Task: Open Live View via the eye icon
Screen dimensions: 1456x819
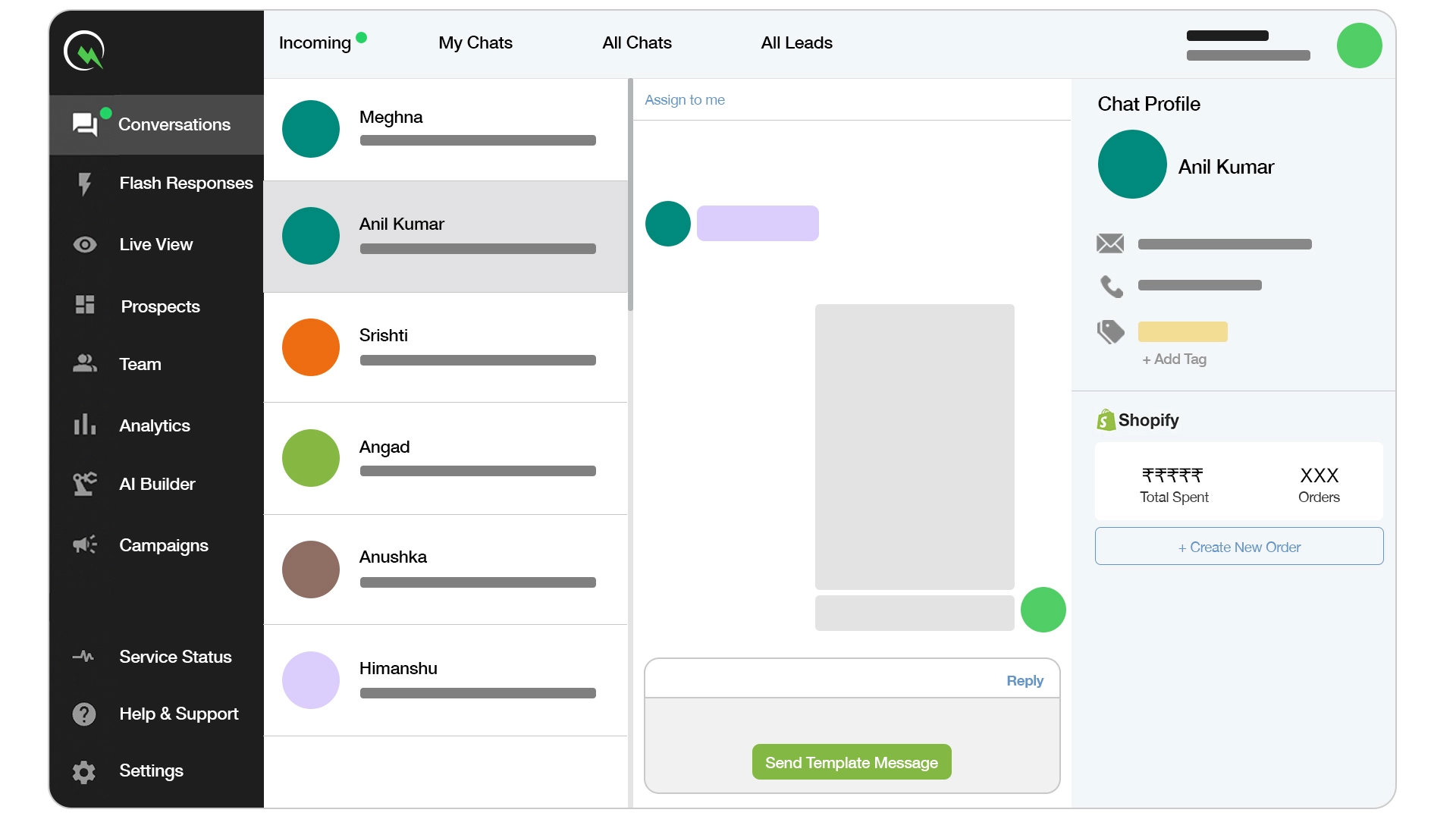Action: 85,244
